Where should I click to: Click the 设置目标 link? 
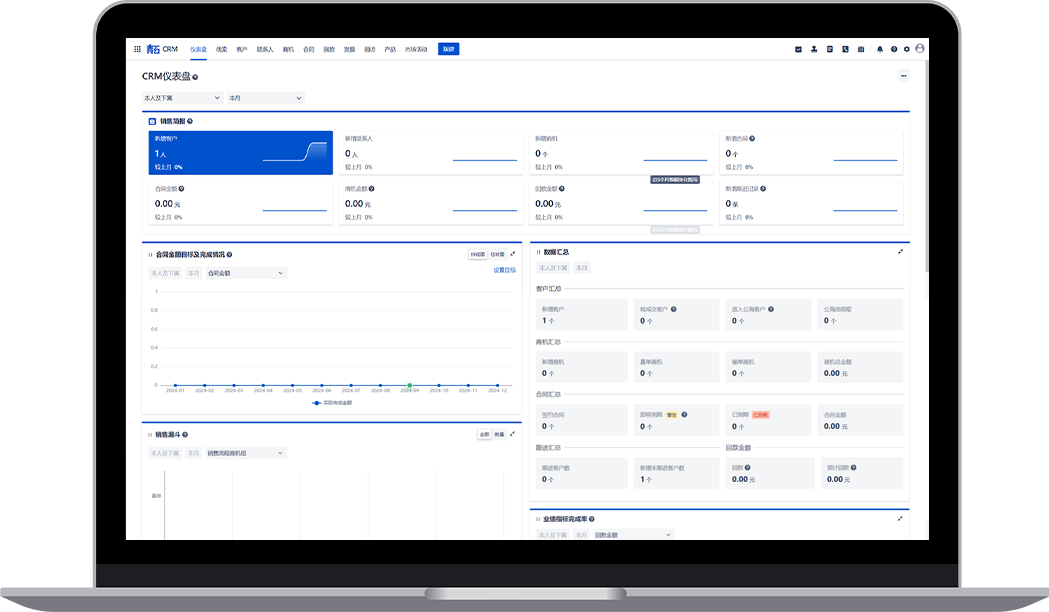(504, 270)
